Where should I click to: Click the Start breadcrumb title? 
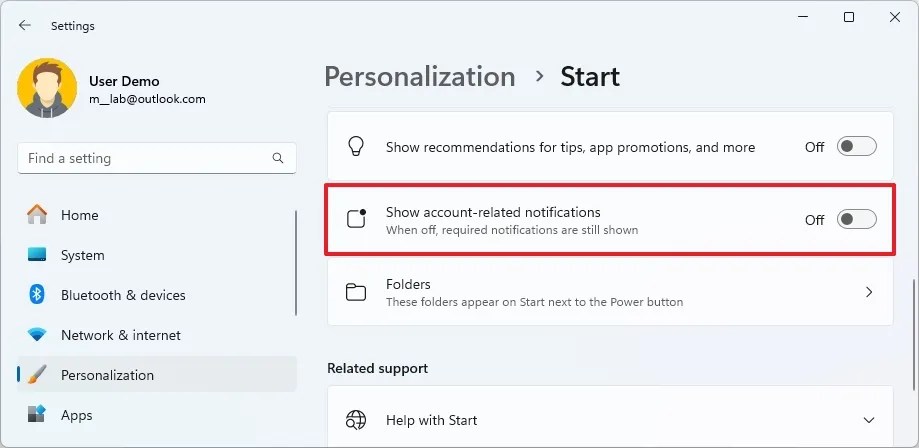(x=590, y=77)
